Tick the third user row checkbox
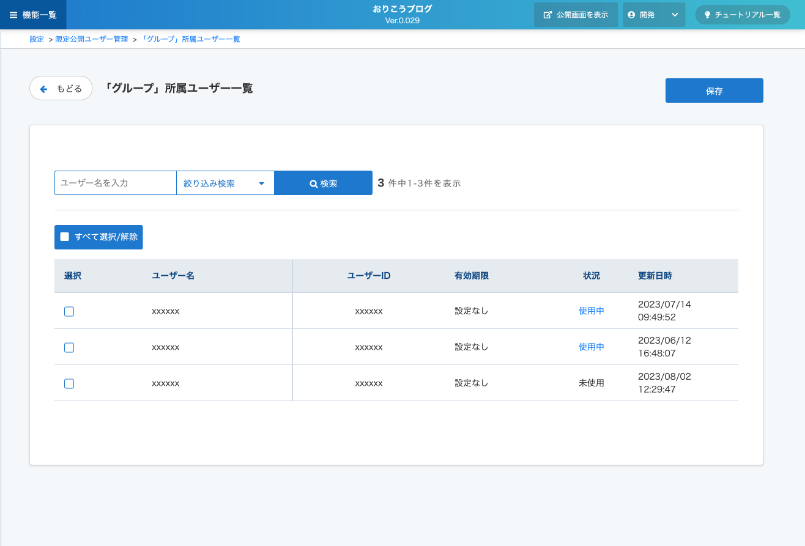The height and width of the screenshot is (546, 805). 69,383
